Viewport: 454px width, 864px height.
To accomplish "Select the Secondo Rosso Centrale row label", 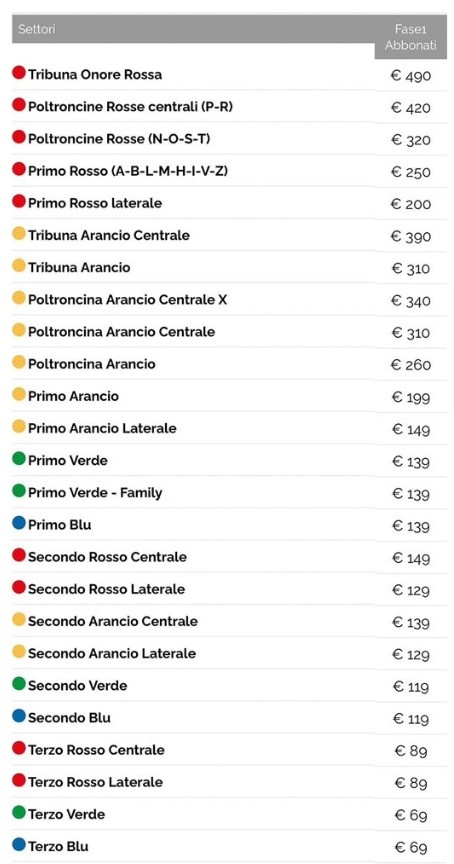I will tap(107, 557).
